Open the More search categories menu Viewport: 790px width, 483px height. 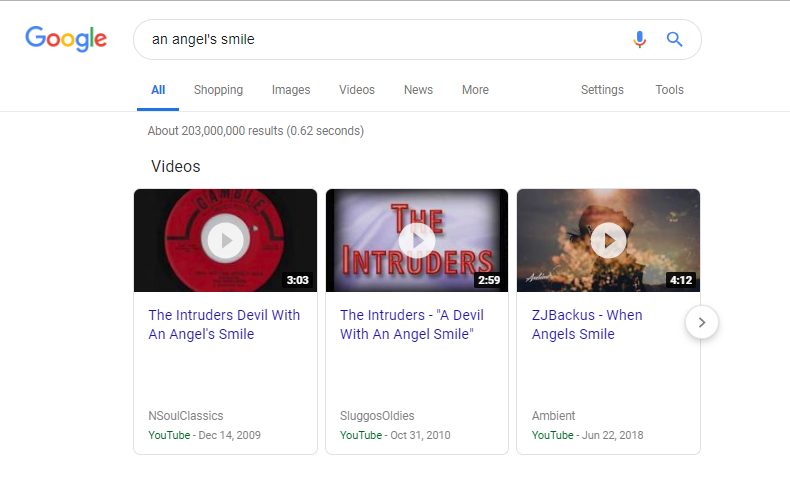475,90
